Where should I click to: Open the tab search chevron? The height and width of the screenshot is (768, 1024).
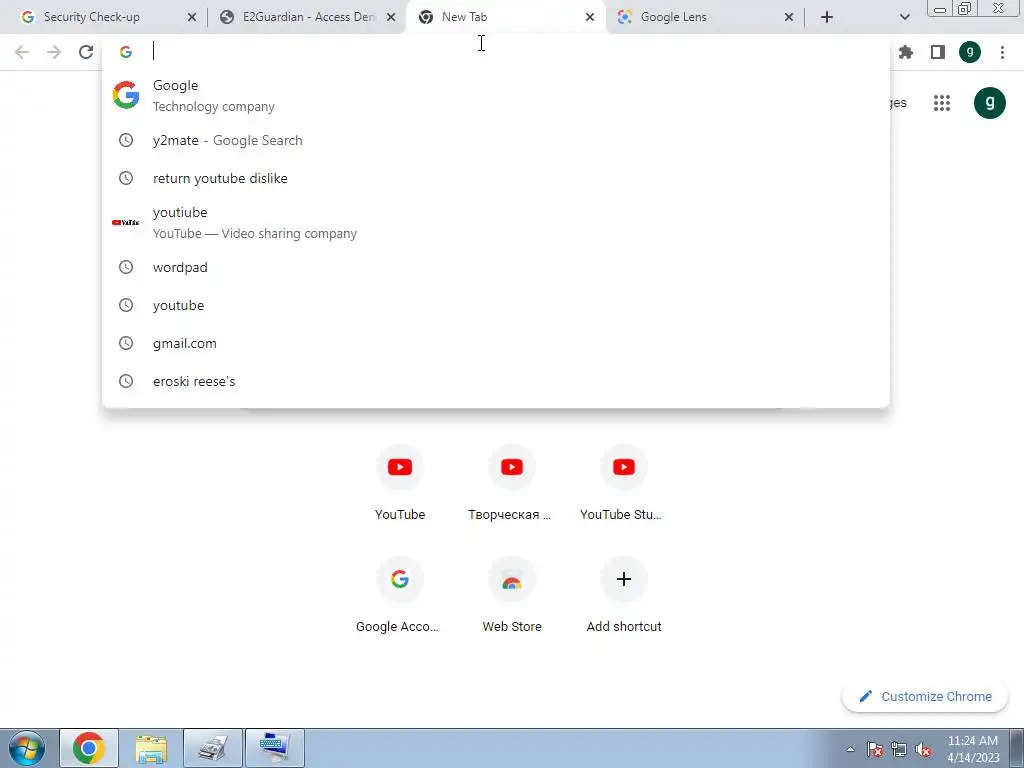(x=904, y=17)
